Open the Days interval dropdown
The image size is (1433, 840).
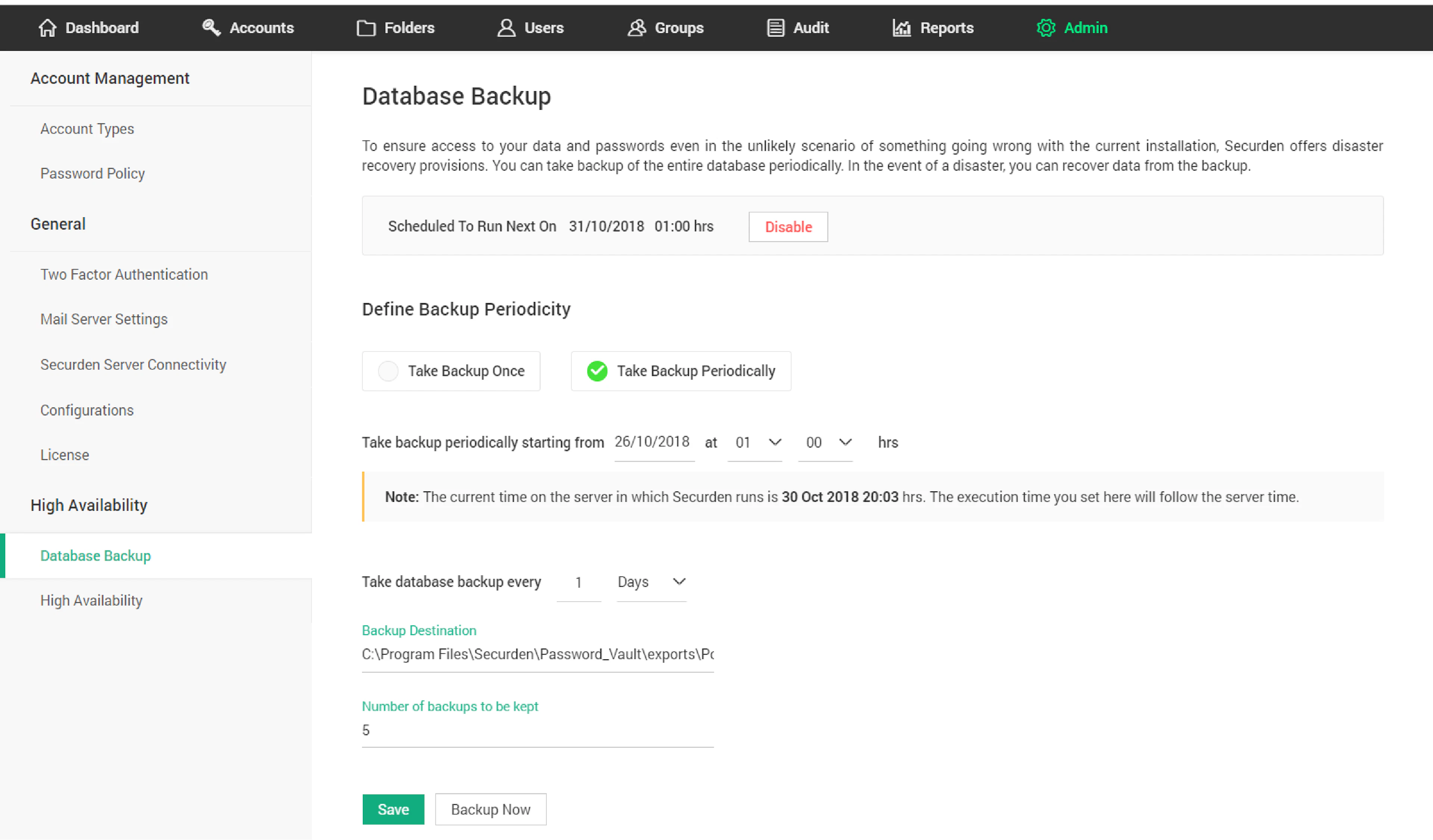point(652,582)
